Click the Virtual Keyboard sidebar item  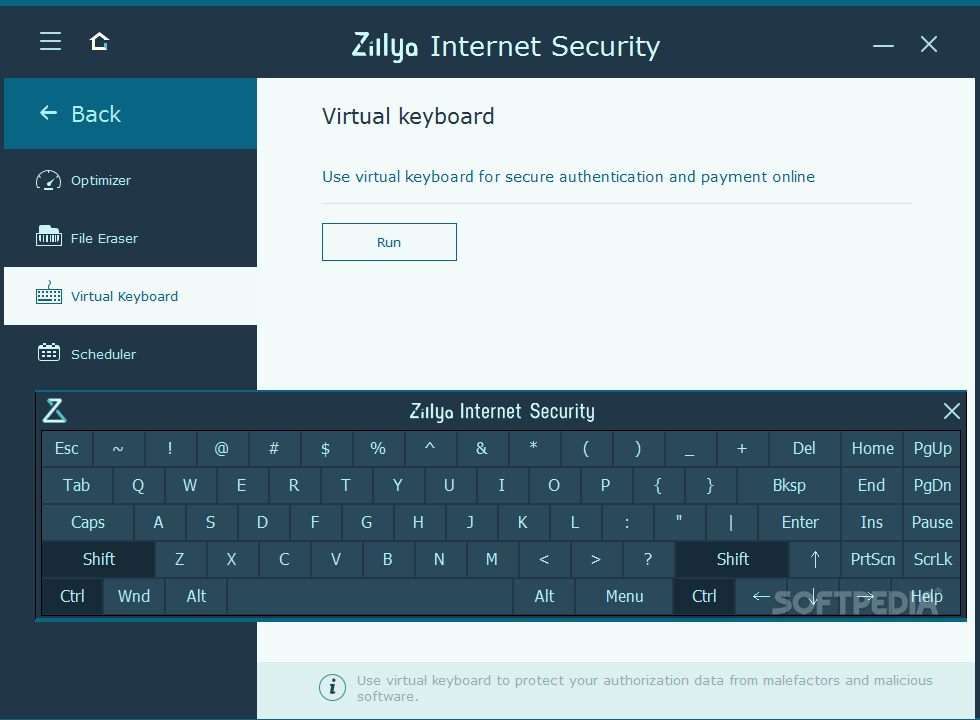[124, 297]
